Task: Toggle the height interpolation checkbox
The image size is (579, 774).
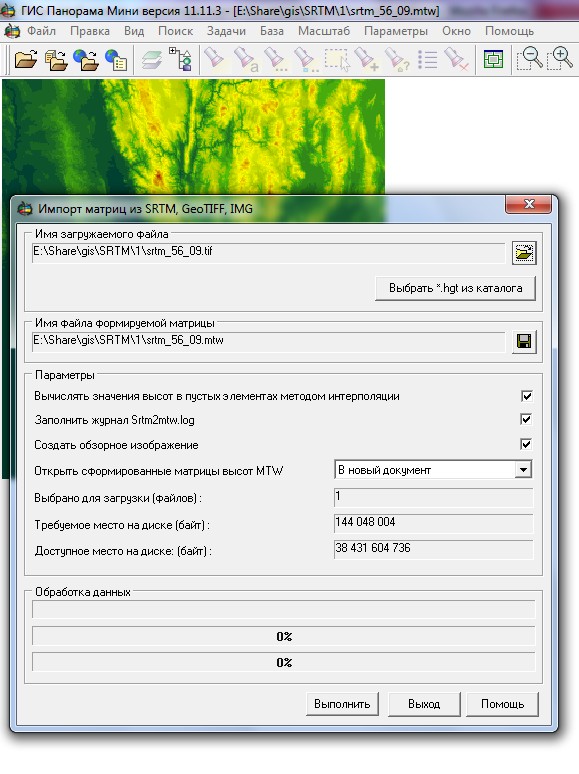Action: click(x=527, y=396)
